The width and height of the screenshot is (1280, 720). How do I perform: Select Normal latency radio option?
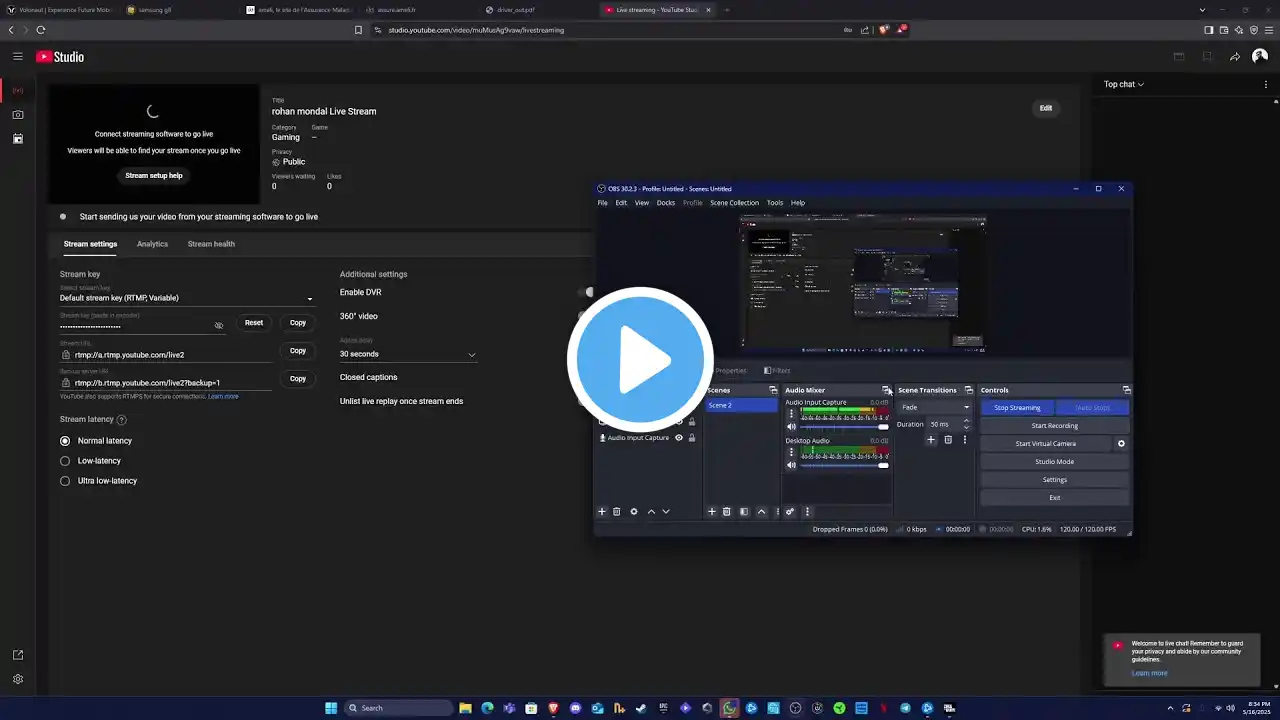point(65,441)
